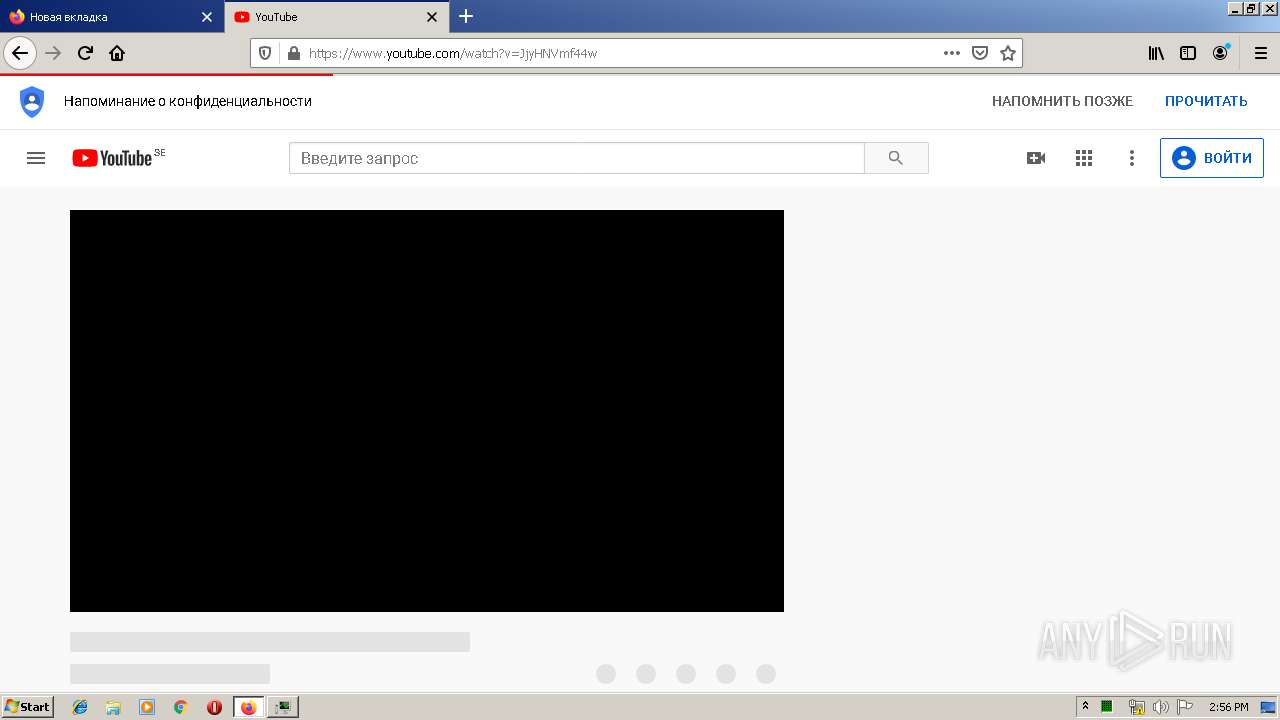Click the 2:56 PM system clock

pos(1228,707)
